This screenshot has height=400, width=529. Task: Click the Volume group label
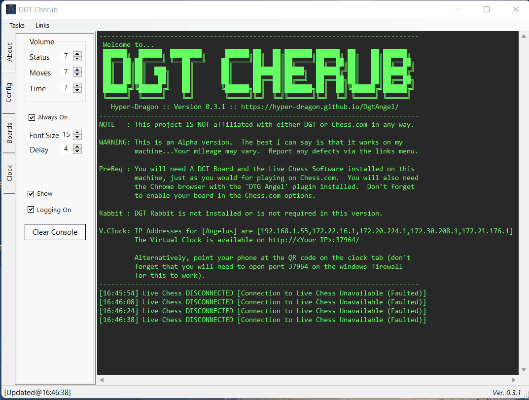point(42,42)
